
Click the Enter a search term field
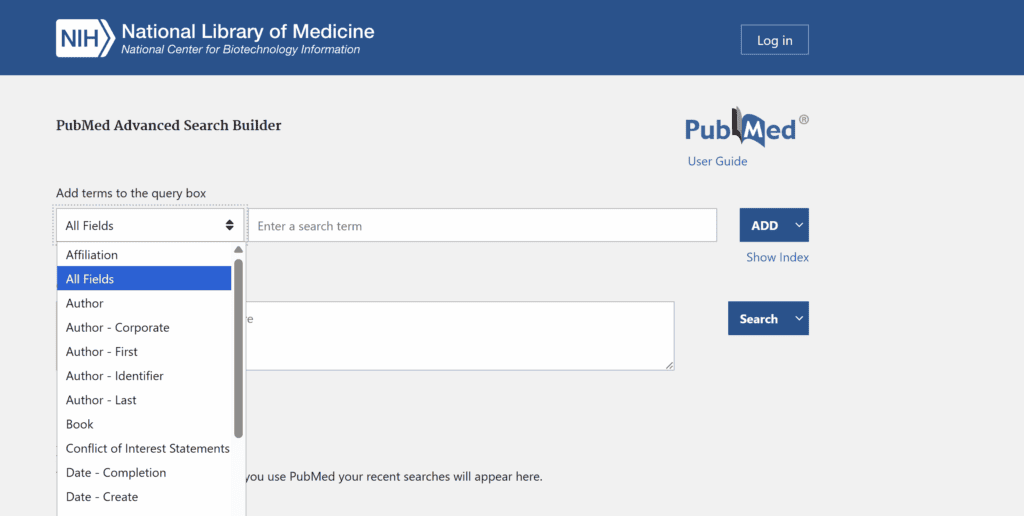point(483,225)
